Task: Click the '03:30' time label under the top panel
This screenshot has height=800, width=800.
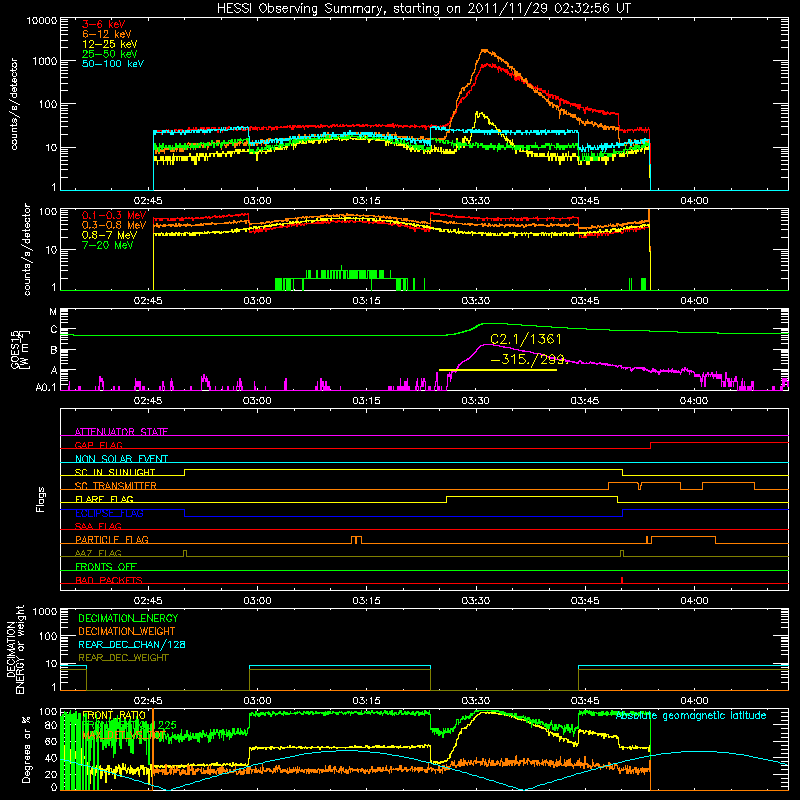Action: (x=476, y=201)
